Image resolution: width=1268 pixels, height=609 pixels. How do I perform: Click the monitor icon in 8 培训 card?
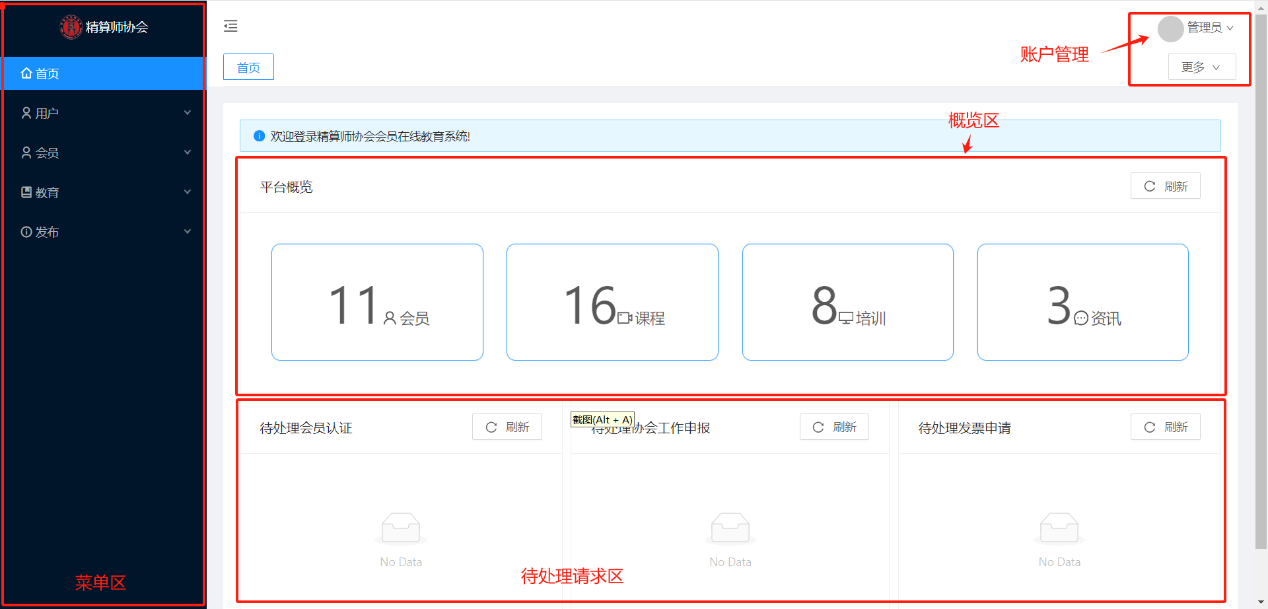click(846, 318)
